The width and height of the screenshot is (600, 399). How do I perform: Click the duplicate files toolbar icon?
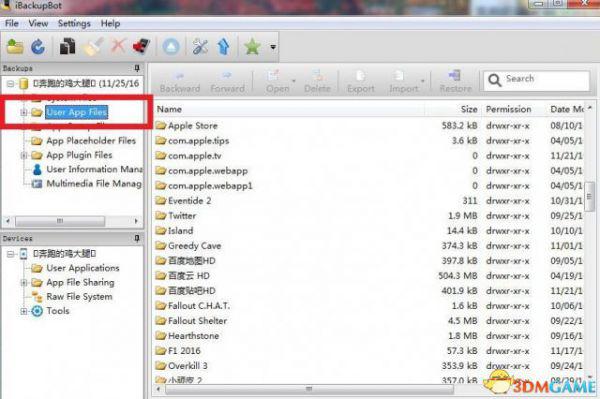pyautogui.click(x=68, y=47)
